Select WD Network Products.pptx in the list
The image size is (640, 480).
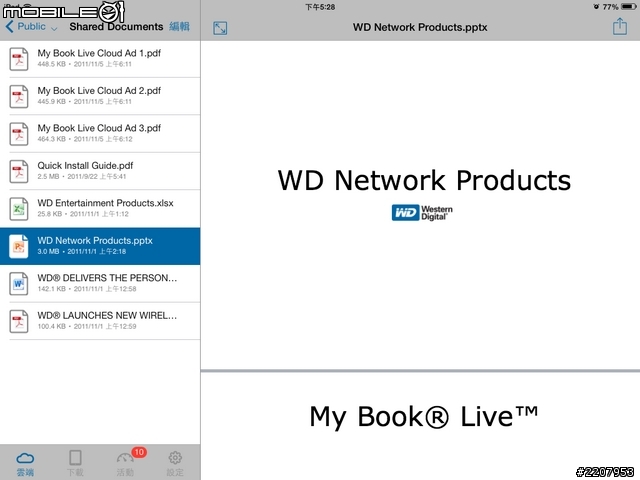[100, 246]
